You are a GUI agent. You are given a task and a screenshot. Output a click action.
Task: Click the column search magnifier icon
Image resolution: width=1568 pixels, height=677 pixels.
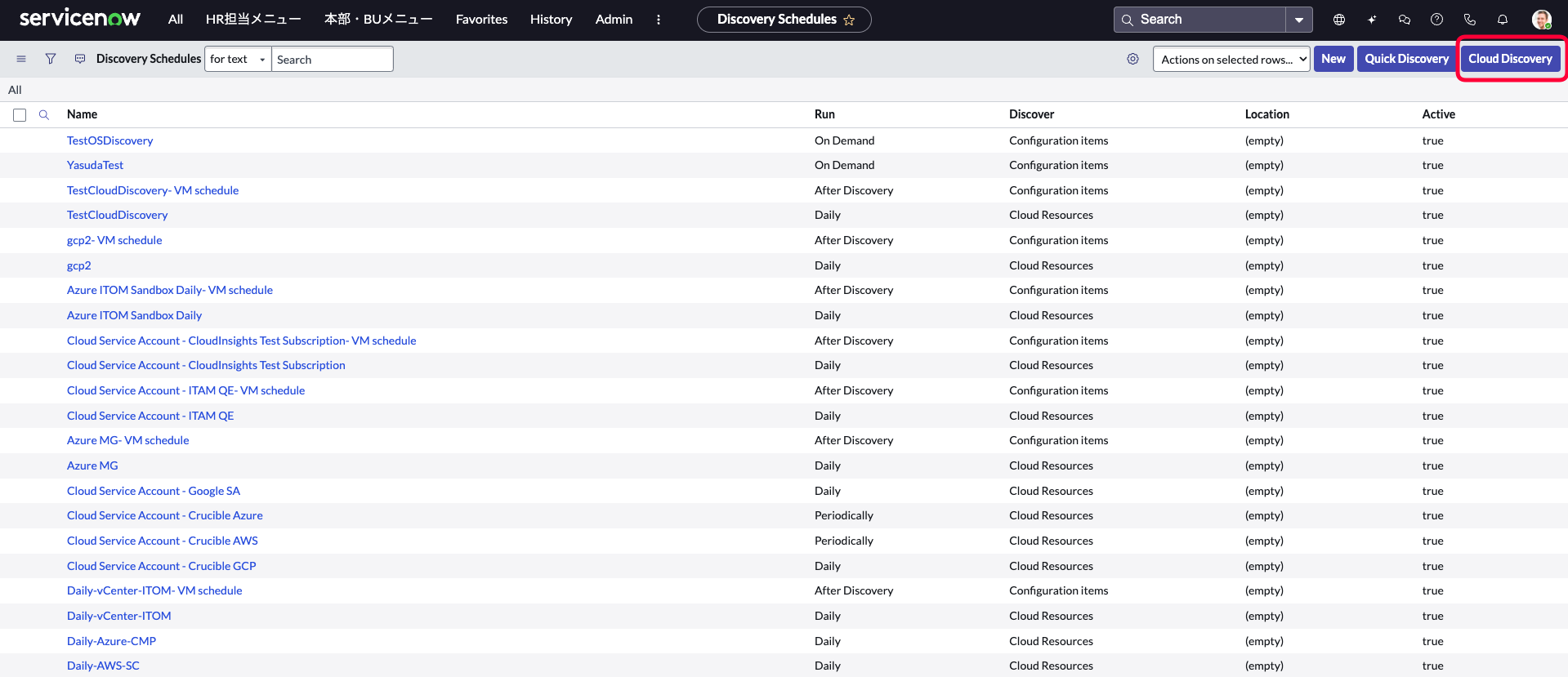(44, 115)
